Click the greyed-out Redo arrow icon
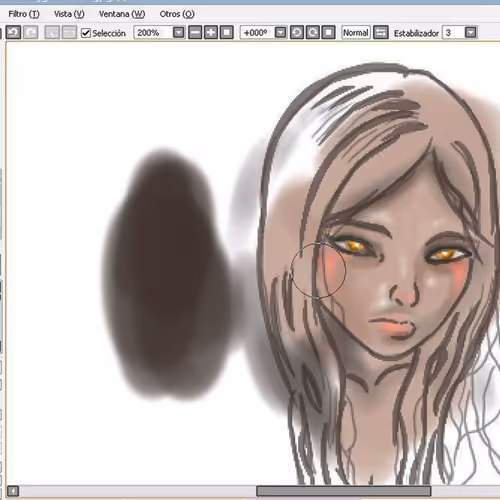500x500 pixels. (30, 33)
